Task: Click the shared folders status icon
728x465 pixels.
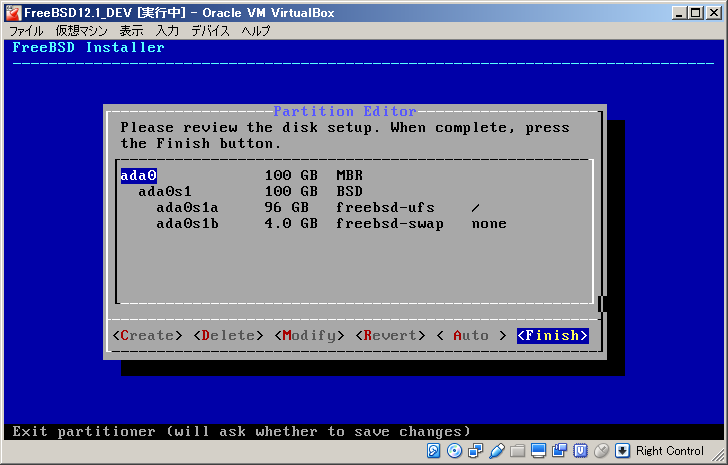Action: pyautogui.click(x=518, y=451)
